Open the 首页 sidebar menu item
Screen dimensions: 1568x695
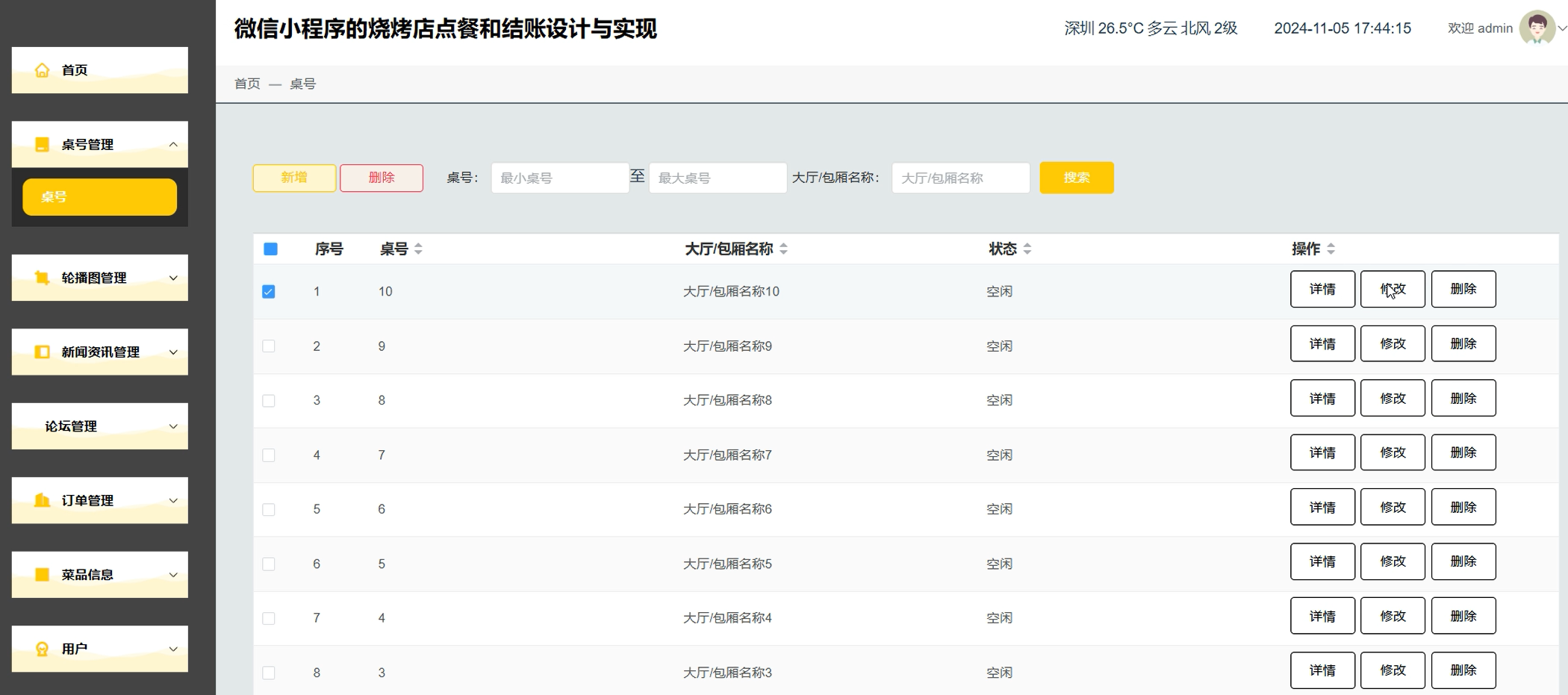[100, 70]
